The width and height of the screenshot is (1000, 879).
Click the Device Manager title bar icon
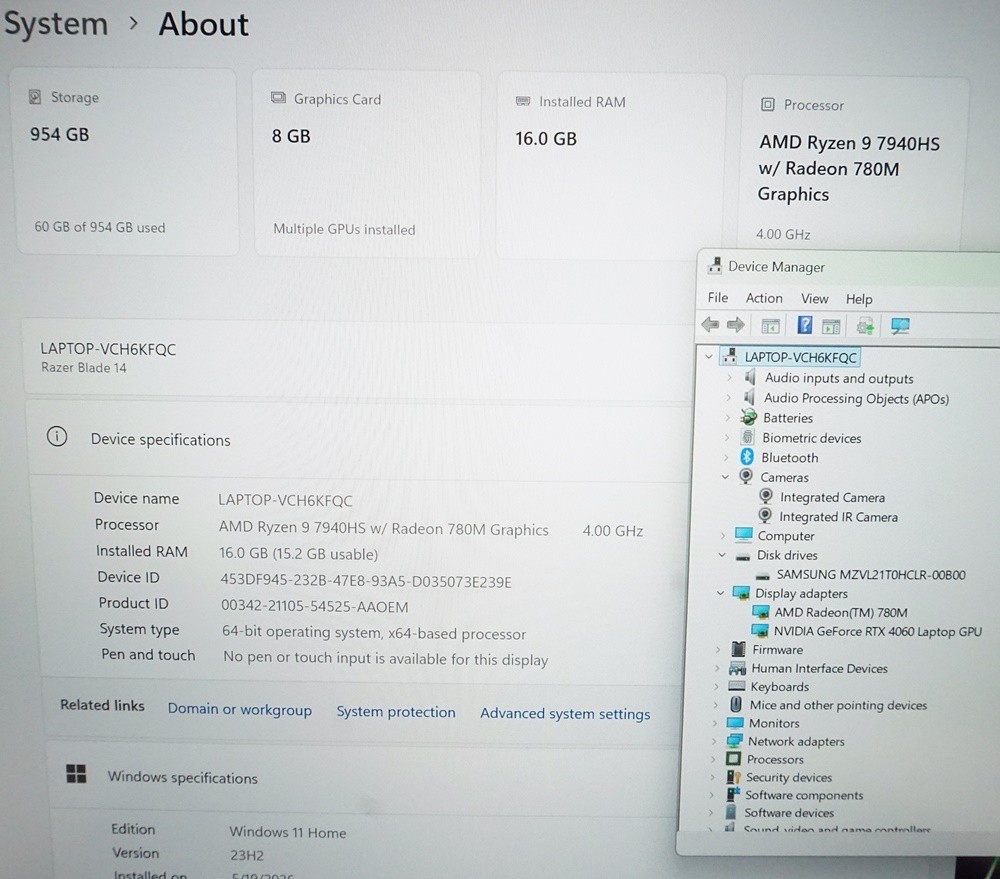(715, 265)
